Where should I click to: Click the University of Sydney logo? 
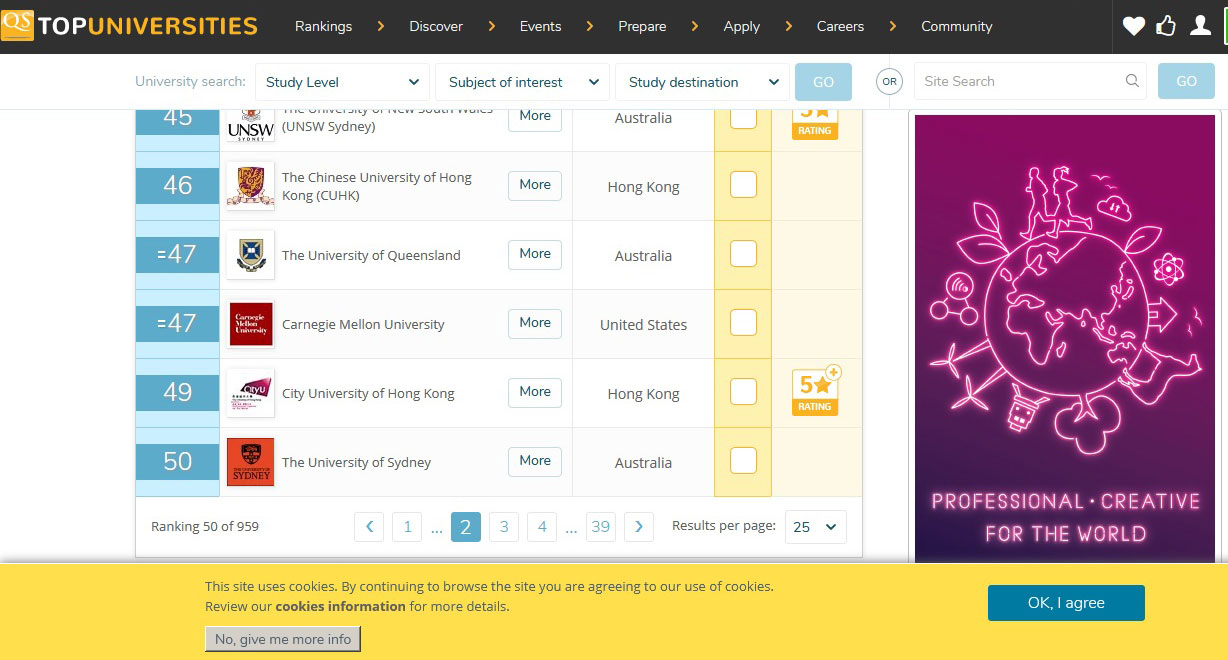[250, 462]
